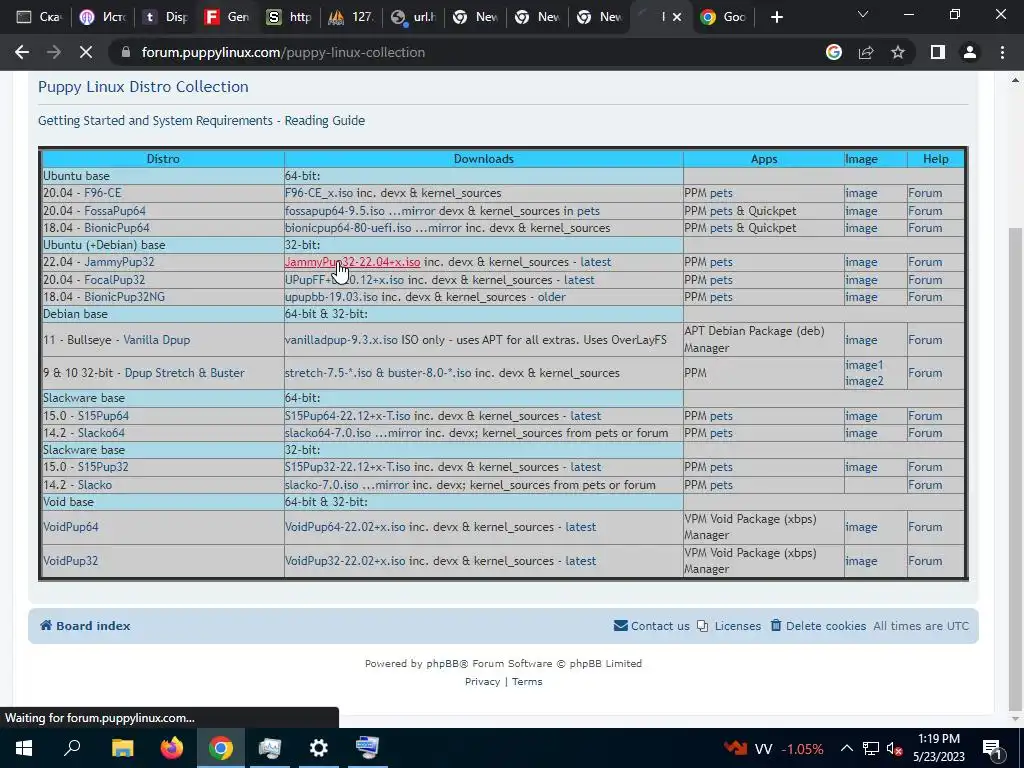
Task: Open 'latest' link in FocalPup32 row
Action: click(x=579, y=280)
